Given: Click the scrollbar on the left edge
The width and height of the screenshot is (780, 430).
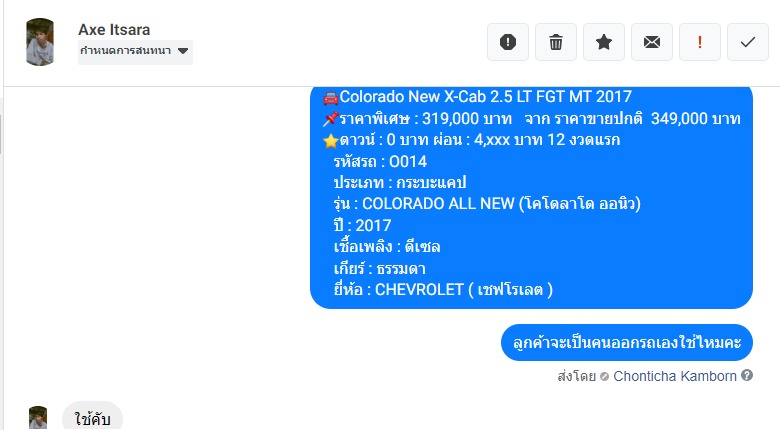Looking at the screenshot, I should 1,134.
